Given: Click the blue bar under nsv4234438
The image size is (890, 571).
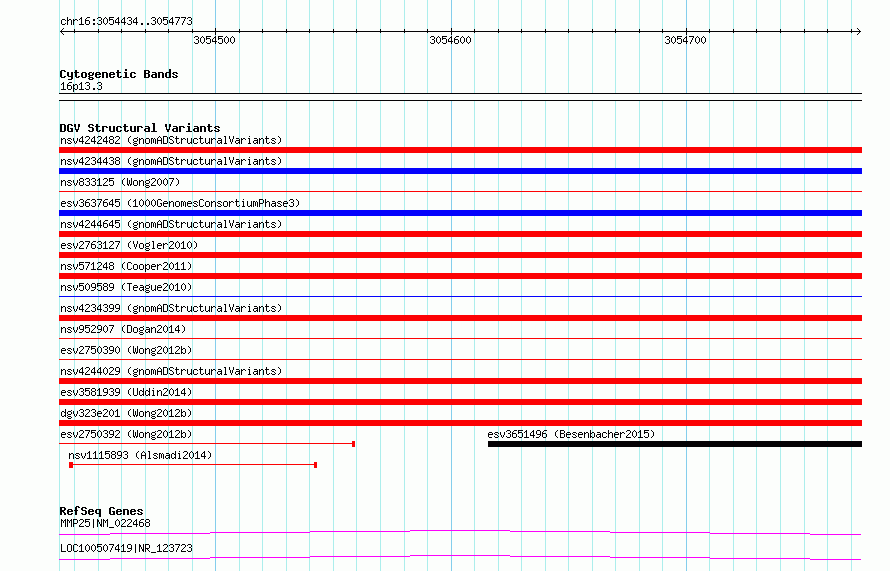Looking at the screenshot, I should (x=460, y=171).
